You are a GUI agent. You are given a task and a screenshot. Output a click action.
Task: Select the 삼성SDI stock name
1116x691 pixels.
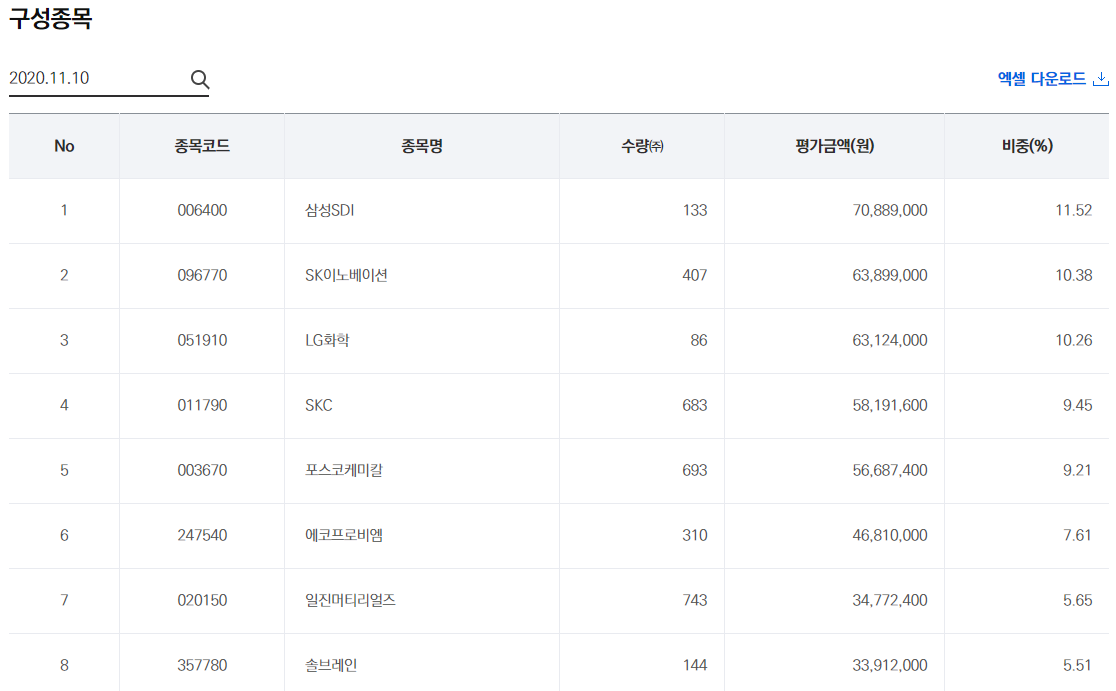330,211
